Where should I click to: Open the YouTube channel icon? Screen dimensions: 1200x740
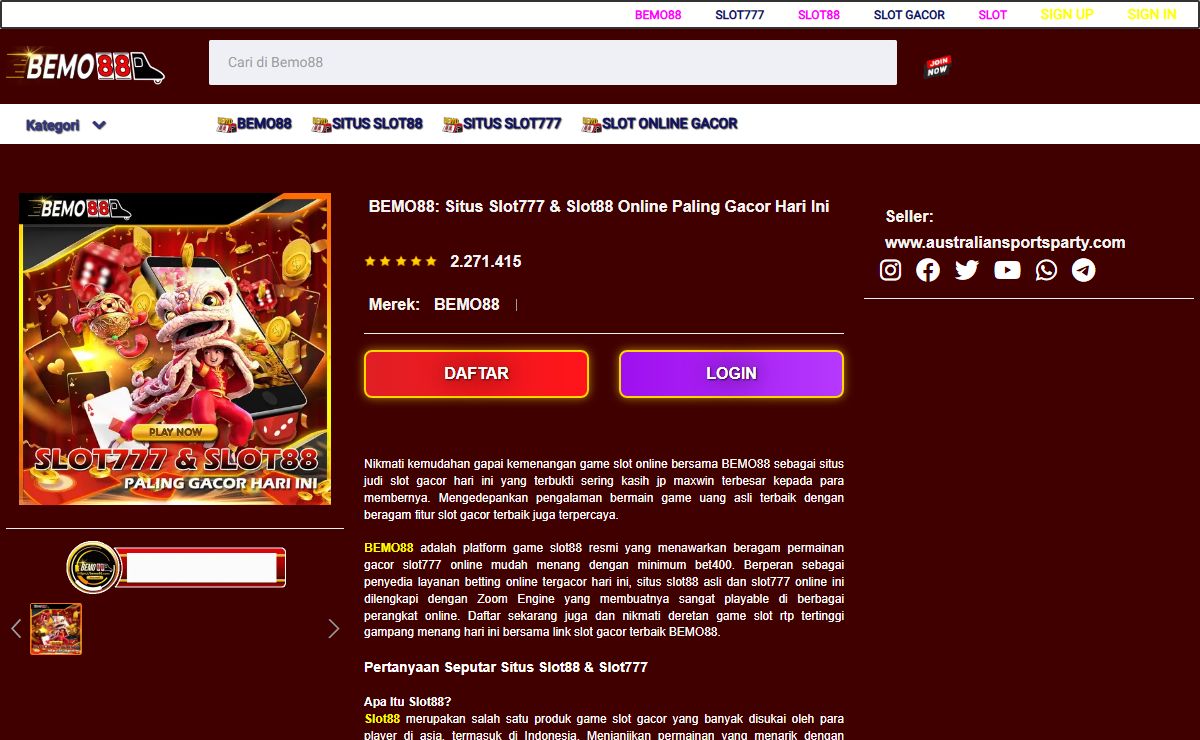(1007, 270)
